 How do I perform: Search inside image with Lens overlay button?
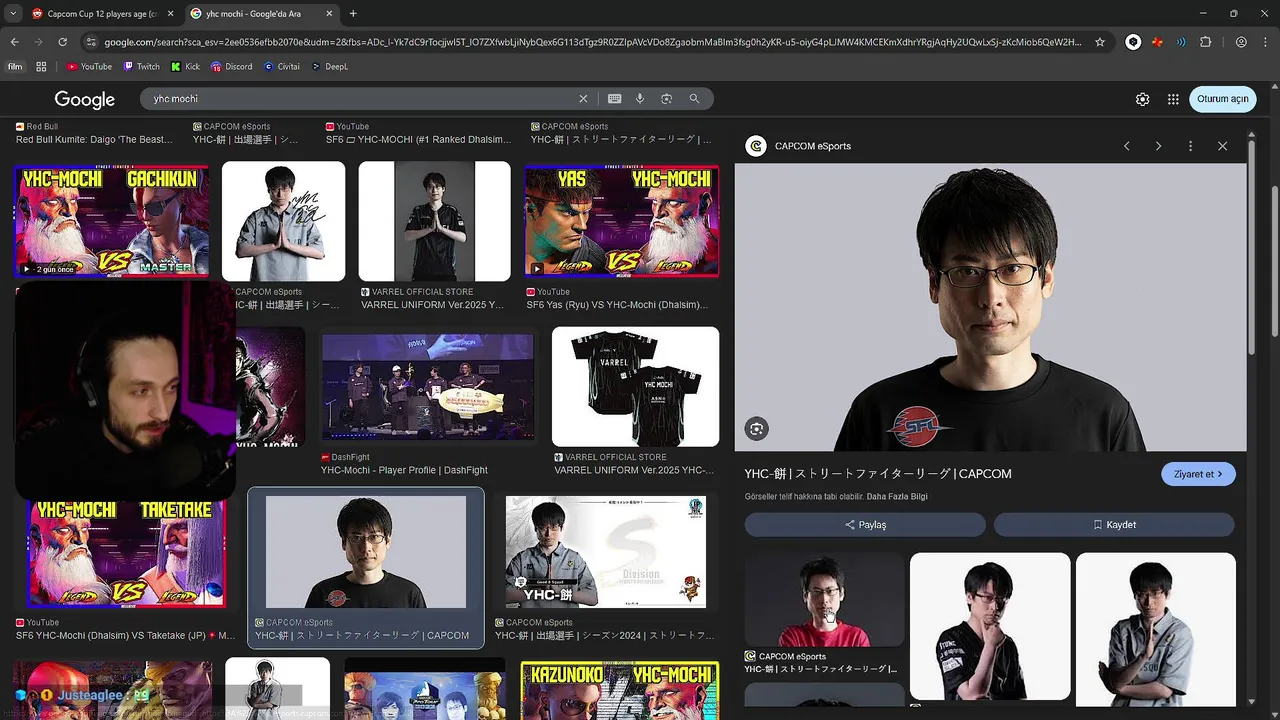[756, 429]
